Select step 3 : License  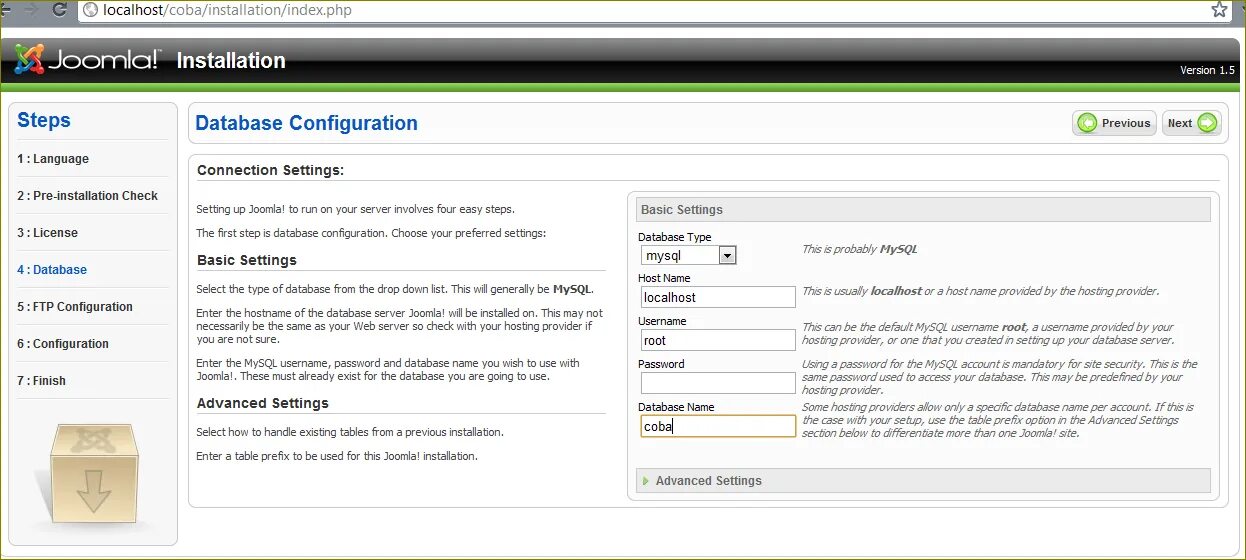[x=47, y=233]
